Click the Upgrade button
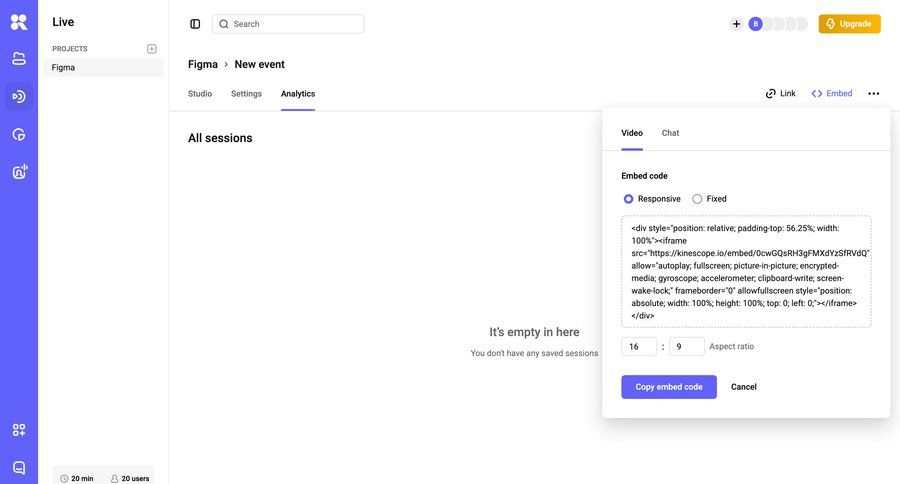The height and width of the screenshot is (484, 900). click(849, 24)
